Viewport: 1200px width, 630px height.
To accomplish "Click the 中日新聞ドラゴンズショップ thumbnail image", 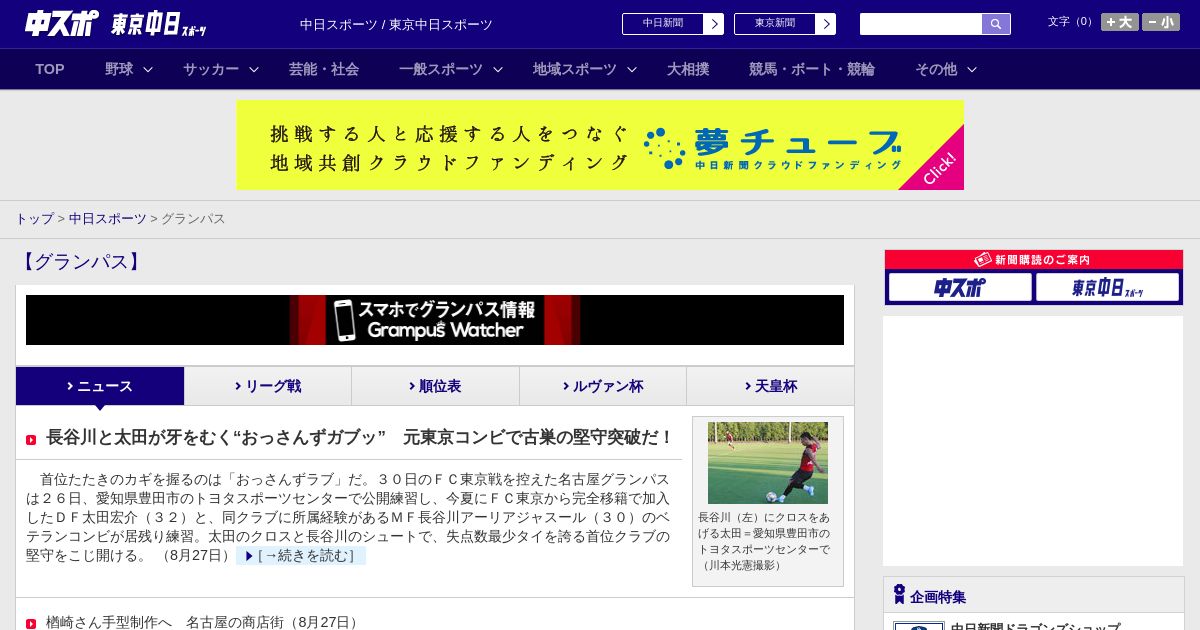I will click(919, 626).
